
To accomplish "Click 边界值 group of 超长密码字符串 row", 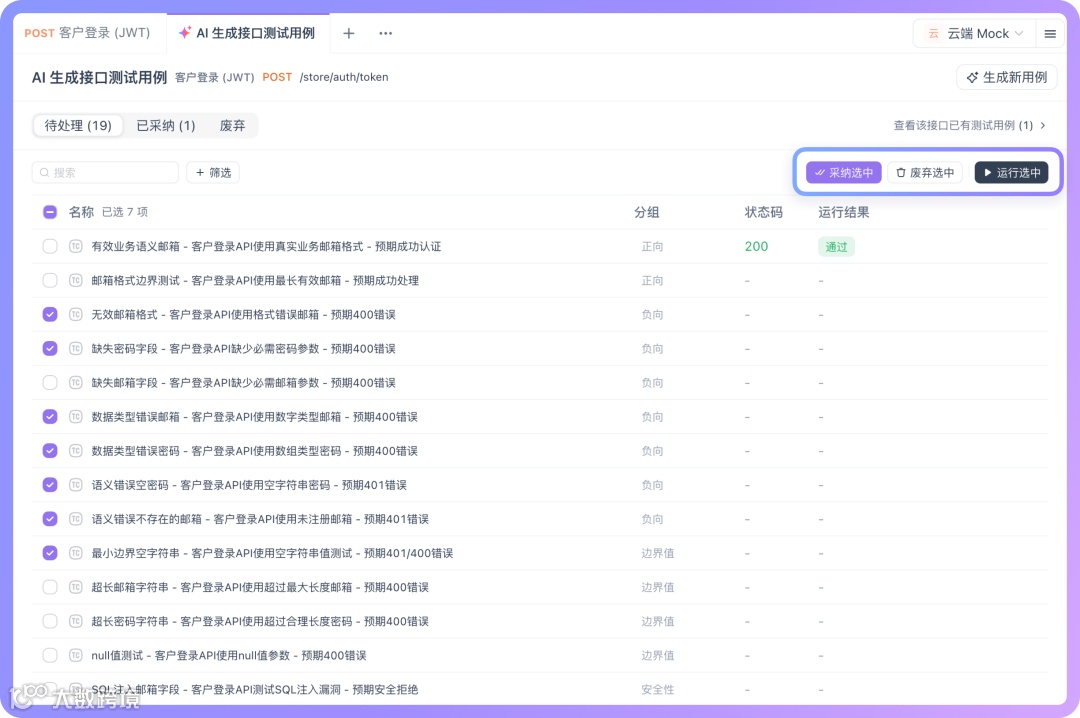I will [657, 622].
